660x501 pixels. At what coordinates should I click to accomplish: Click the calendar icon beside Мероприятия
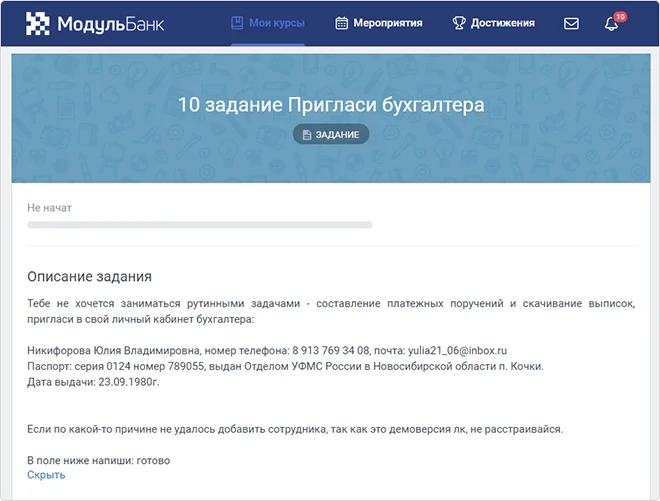point(342,23)
